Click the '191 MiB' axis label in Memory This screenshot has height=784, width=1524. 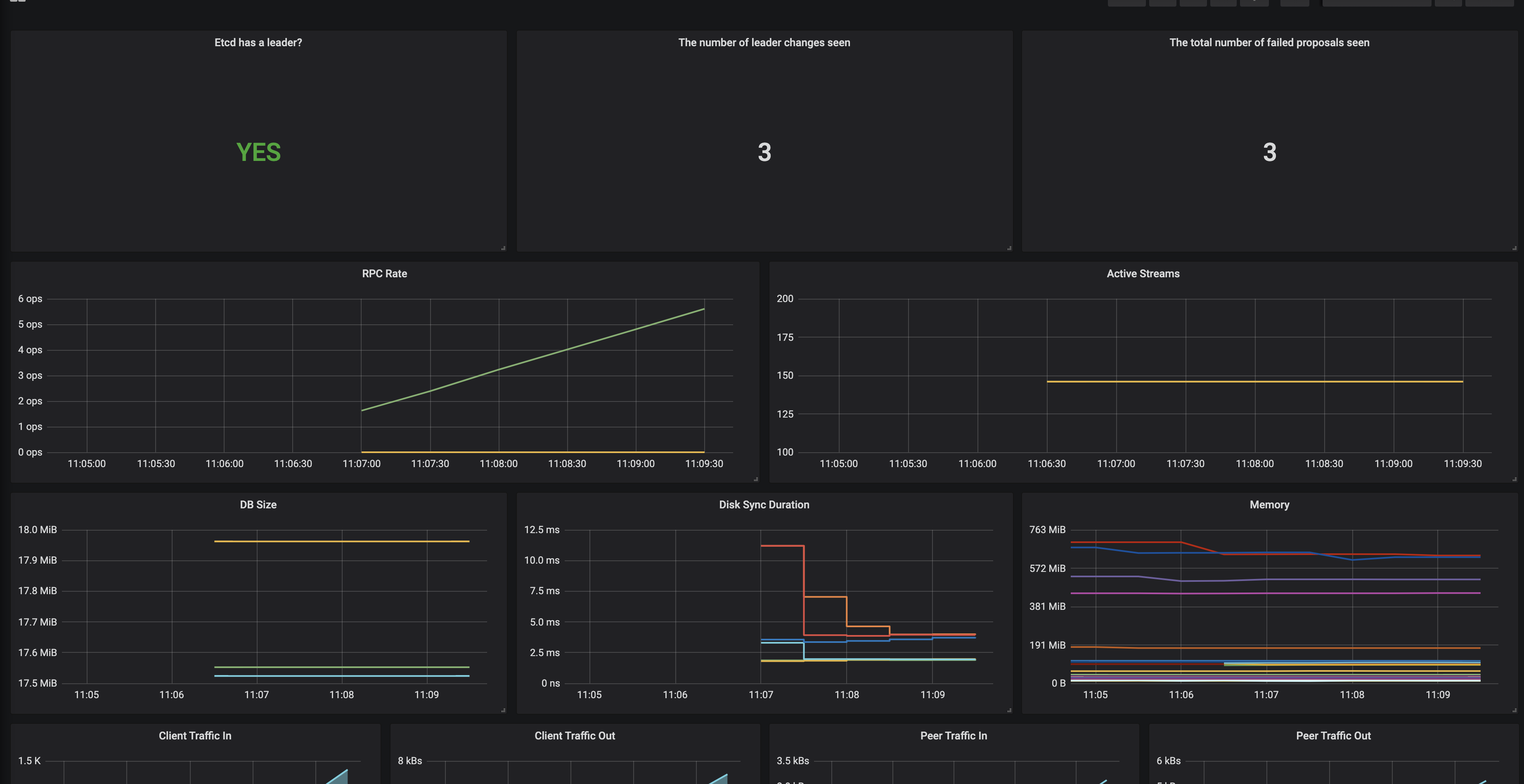(x=1047, y=645)
